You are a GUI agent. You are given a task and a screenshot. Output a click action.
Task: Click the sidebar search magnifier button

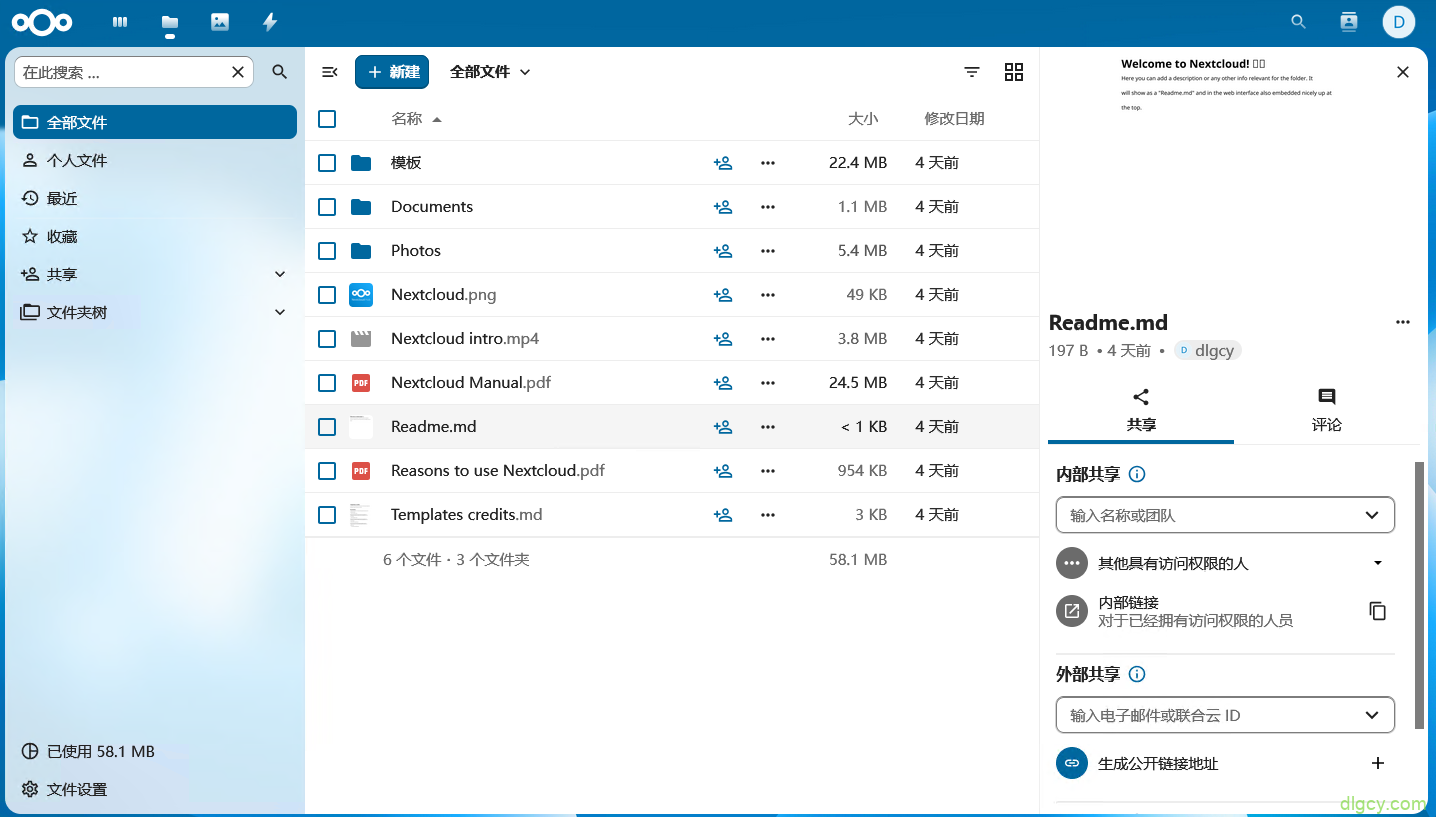click(x=280, y=72)
